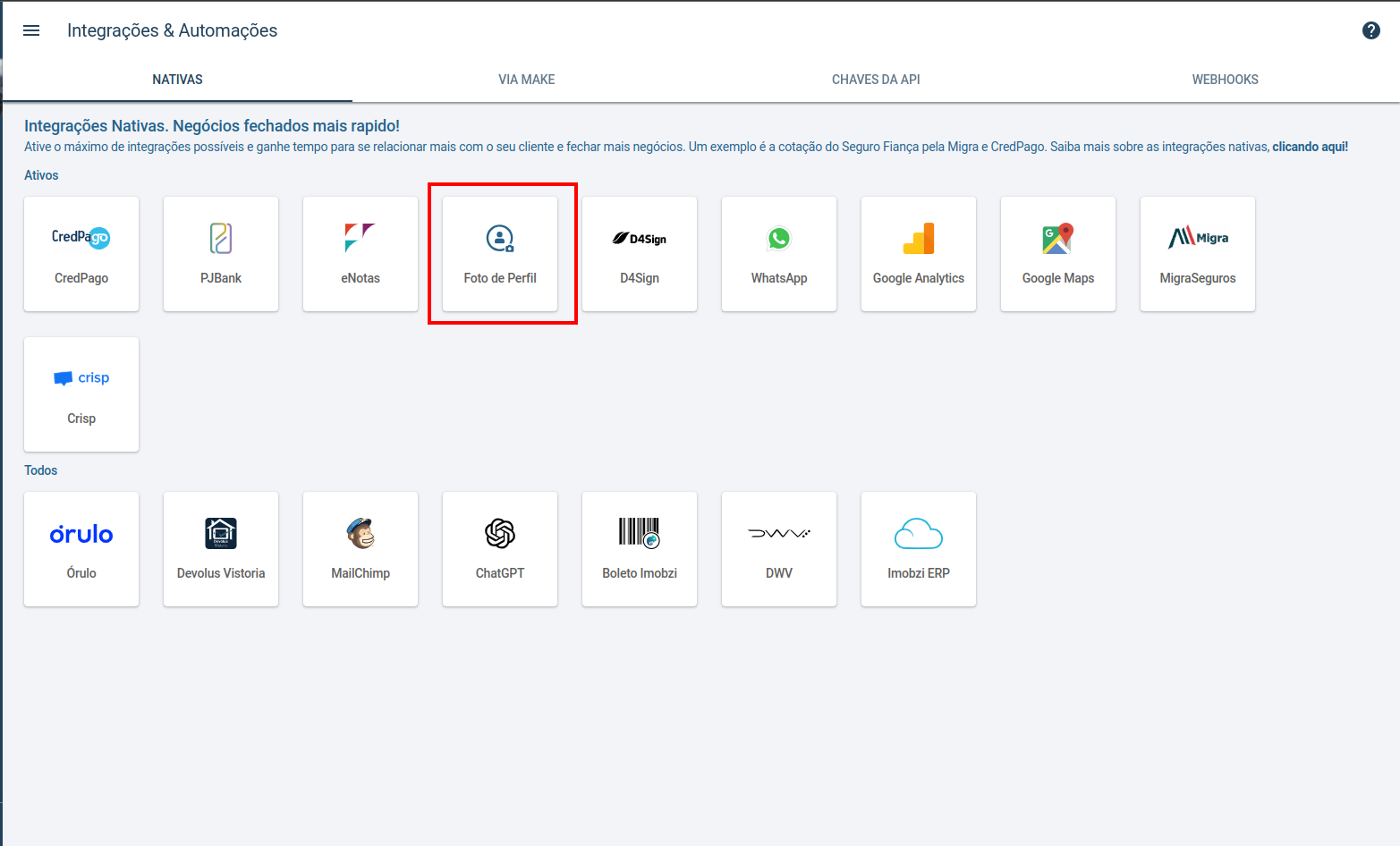Click the Boleto Imobzi barcode icon
This screenshot has height=846, width=1400.
pos(640,533)
